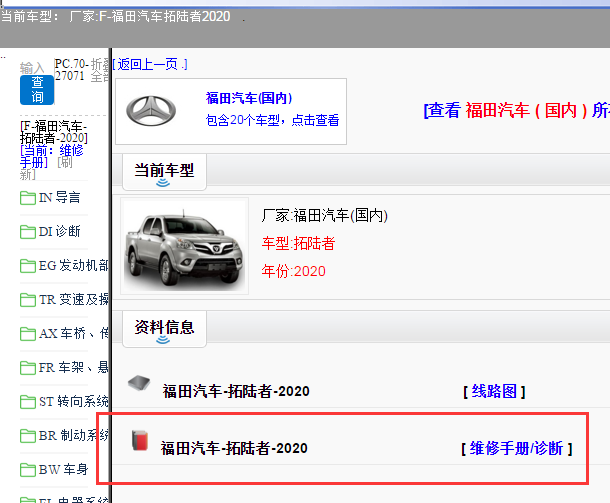Click folder icon beside TR 变速
Viewport: 610px width, 503px height.
tap(28, 300)
